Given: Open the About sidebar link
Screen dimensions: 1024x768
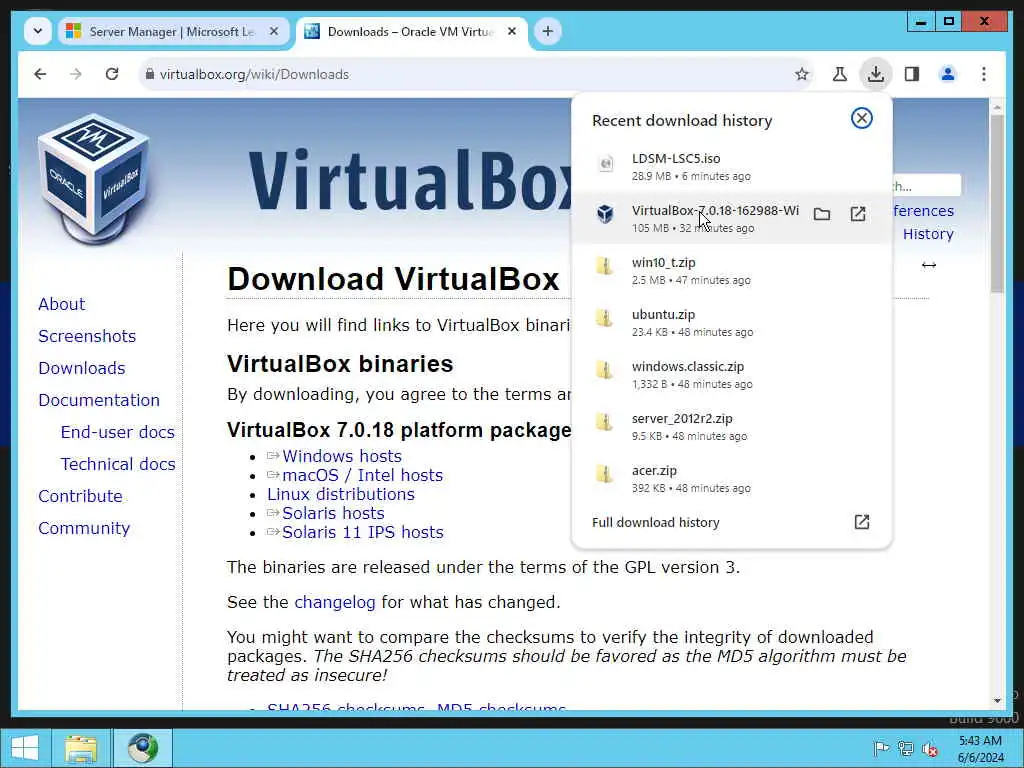Looking at the screenshot, I should pyautogui.click(x=61, y=304).
